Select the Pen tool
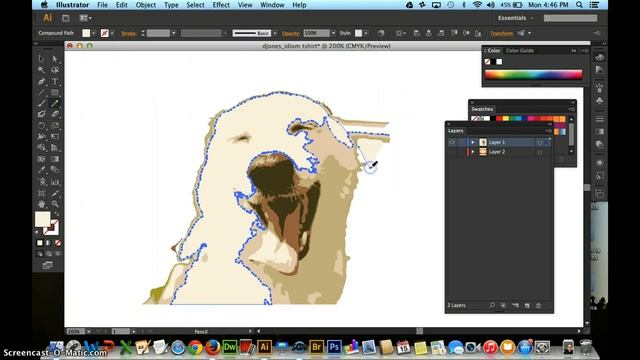The image size is (640, 360). (x=42, y=81)
